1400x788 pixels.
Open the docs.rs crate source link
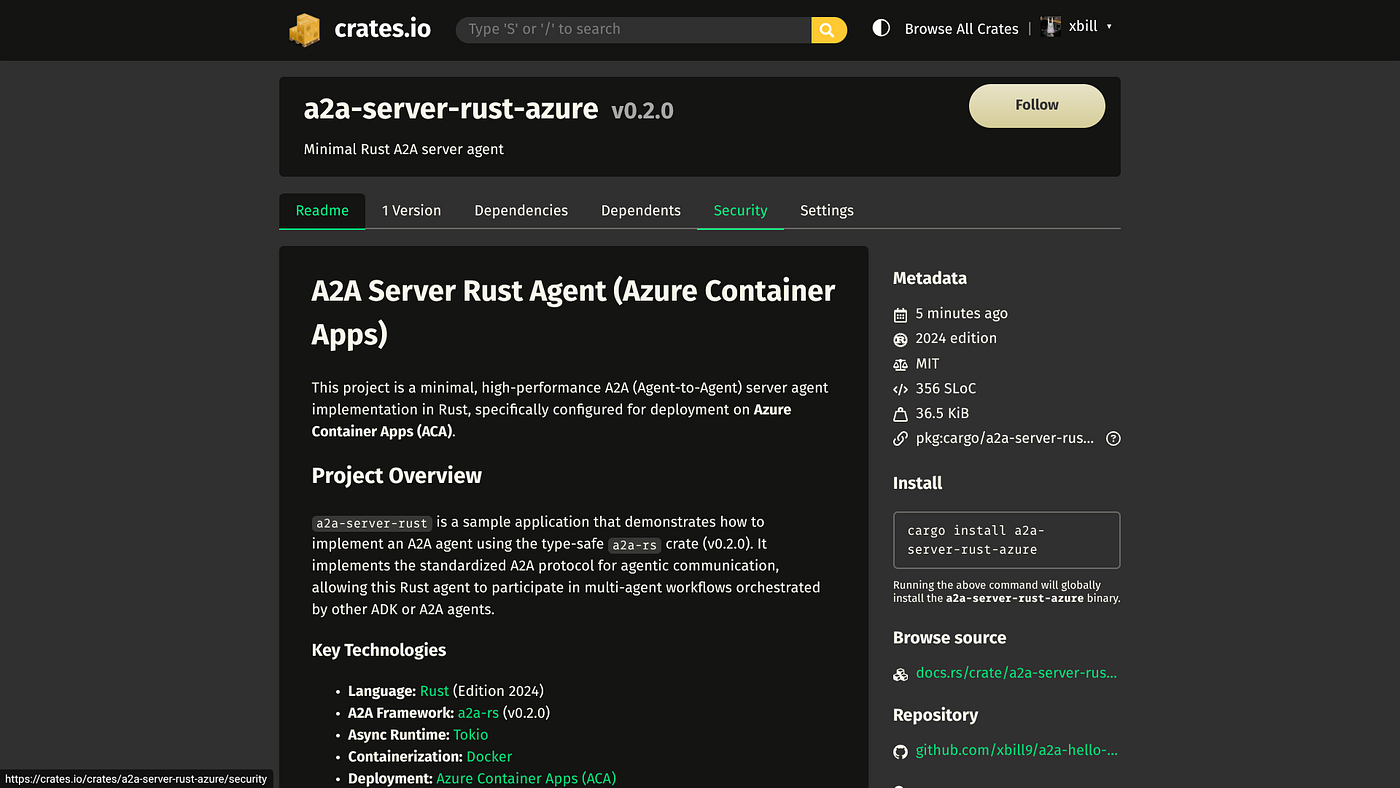click(1016, 673)
